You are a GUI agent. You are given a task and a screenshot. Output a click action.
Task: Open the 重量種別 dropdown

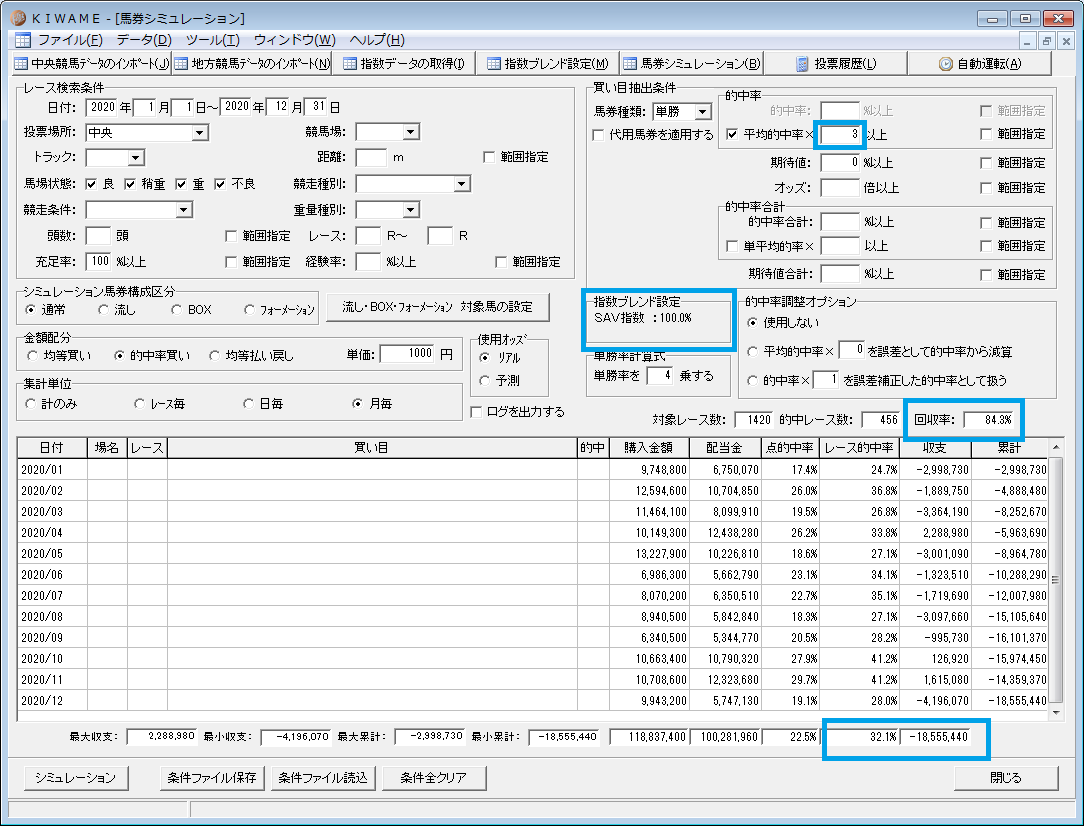coord(411,209)
